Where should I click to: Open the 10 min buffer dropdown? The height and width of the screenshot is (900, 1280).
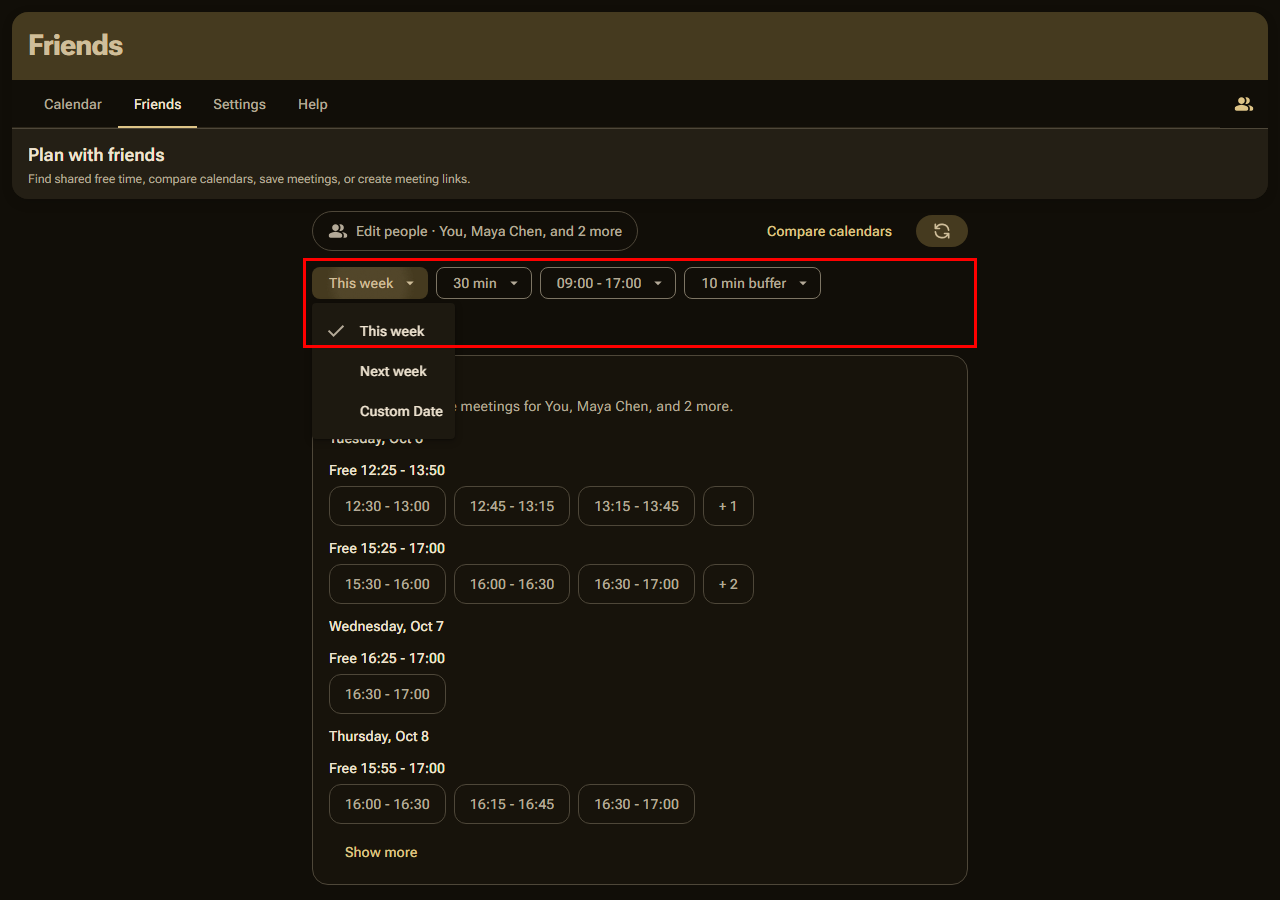[x=752, y=283]
